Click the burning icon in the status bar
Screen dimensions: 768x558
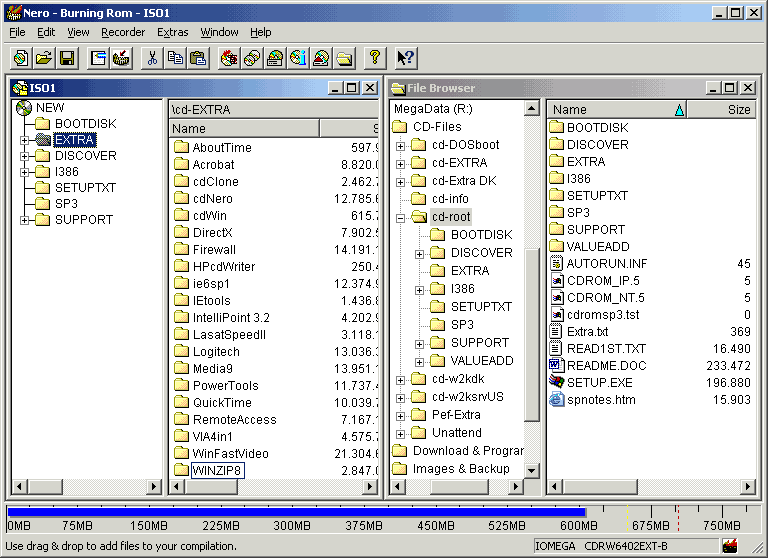coord(730,546)
